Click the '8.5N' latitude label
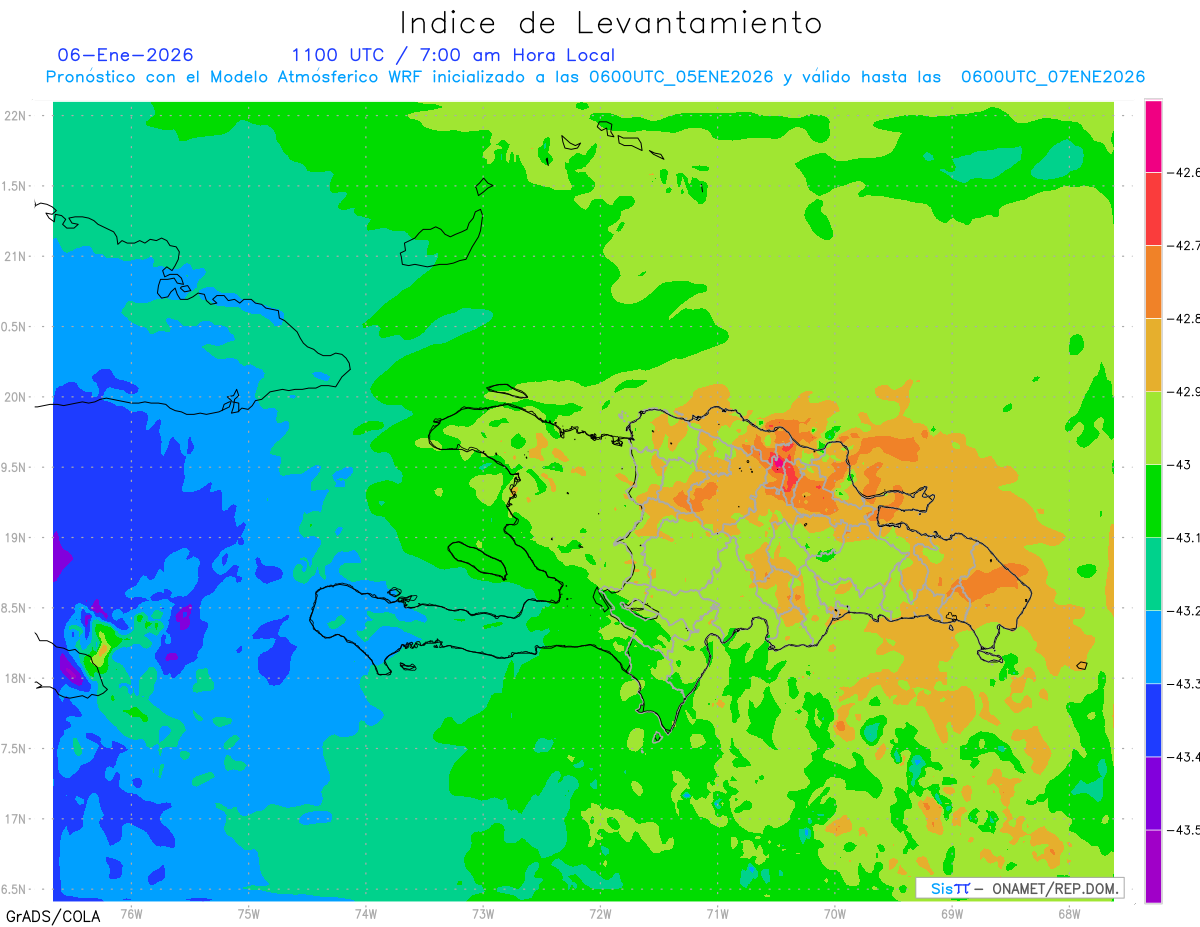 [15, 609]
